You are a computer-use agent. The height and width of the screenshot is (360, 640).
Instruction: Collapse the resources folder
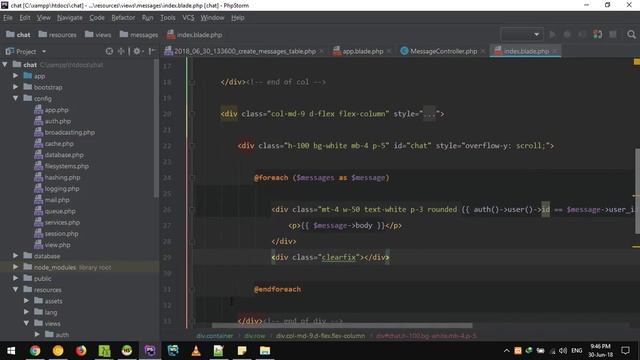16,289
